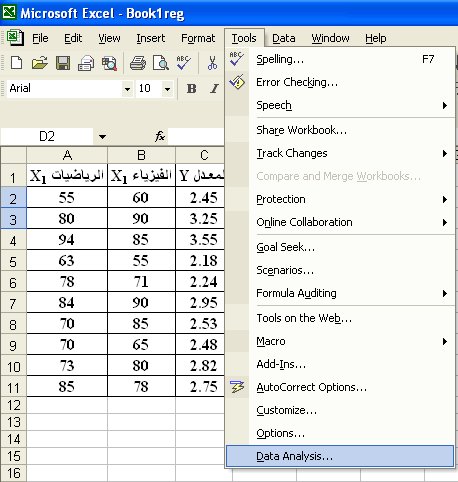This screenshot has width=458, height=482.
Task: Click the AutoCorrect lightning icon in menu
Action: (237, 387)
